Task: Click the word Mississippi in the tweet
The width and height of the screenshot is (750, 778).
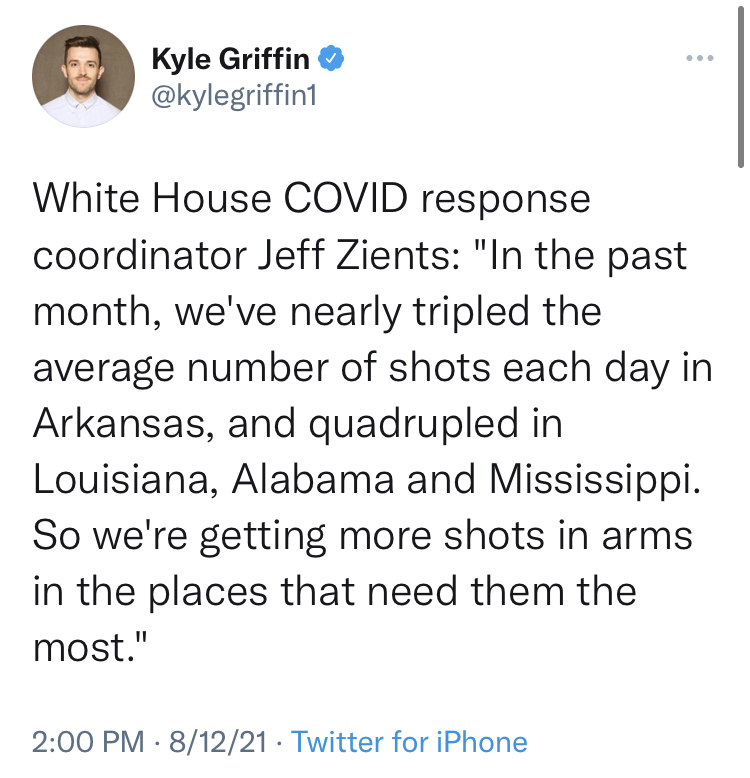Action: (594, 479)
